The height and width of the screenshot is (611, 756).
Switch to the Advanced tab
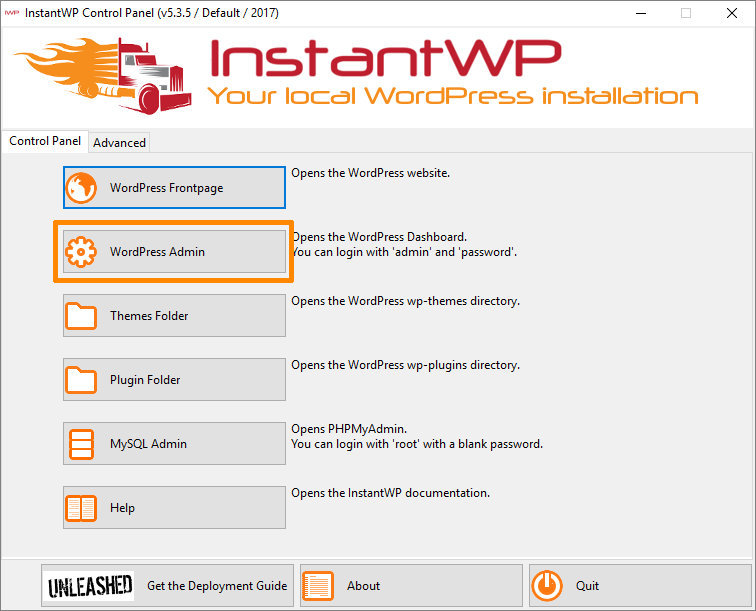119,143
